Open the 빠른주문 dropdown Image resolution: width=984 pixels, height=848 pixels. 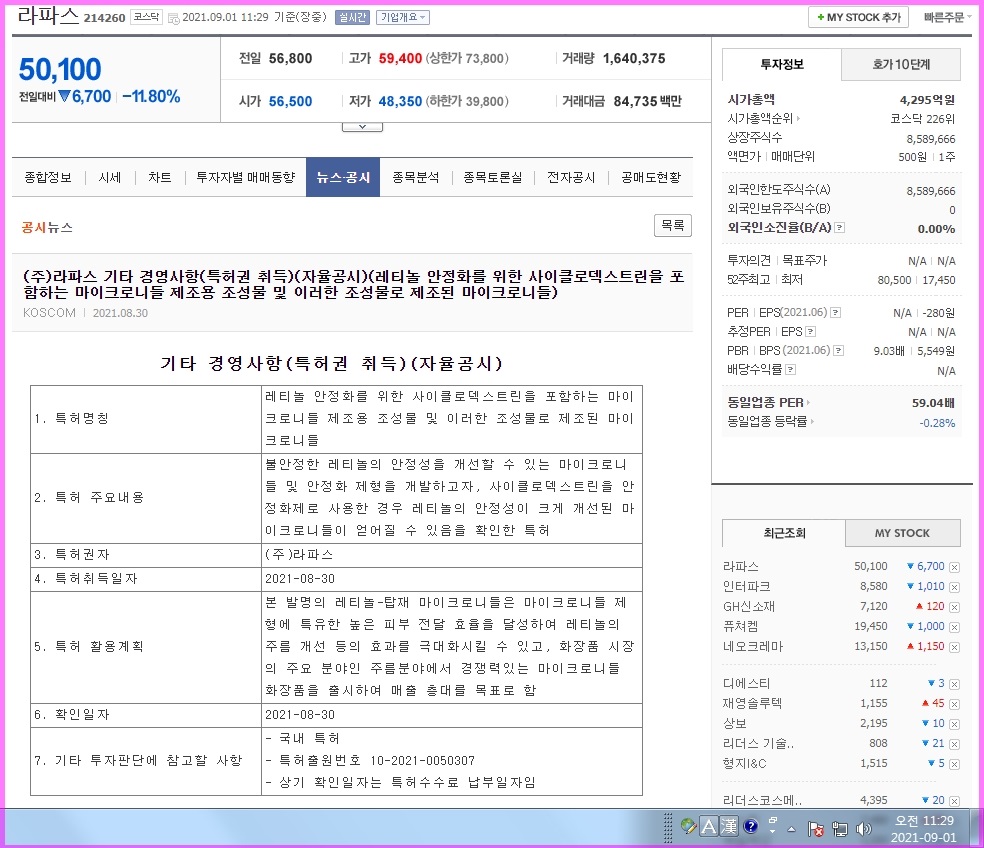[x=947, y=18]
